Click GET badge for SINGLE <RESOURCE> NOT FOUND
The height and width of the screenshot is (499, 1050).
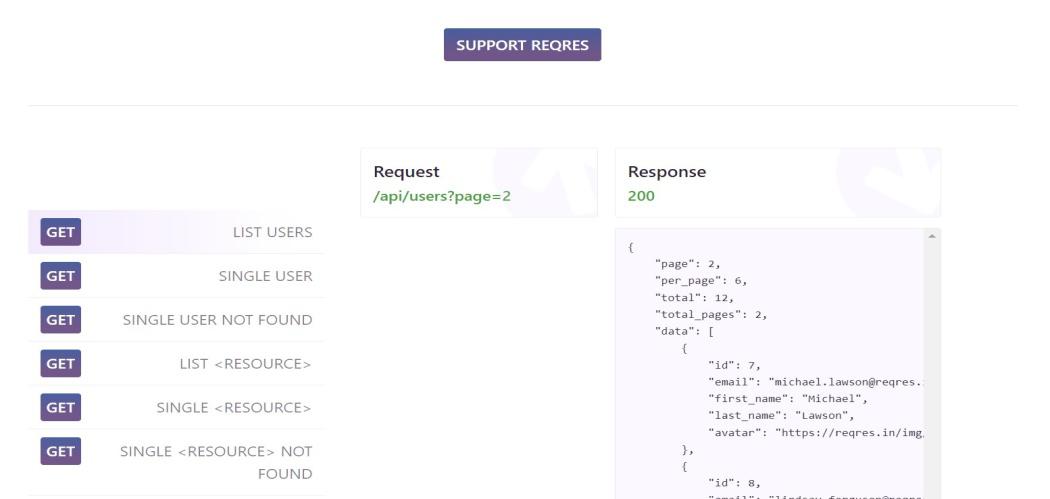click(x=60, y=452)
